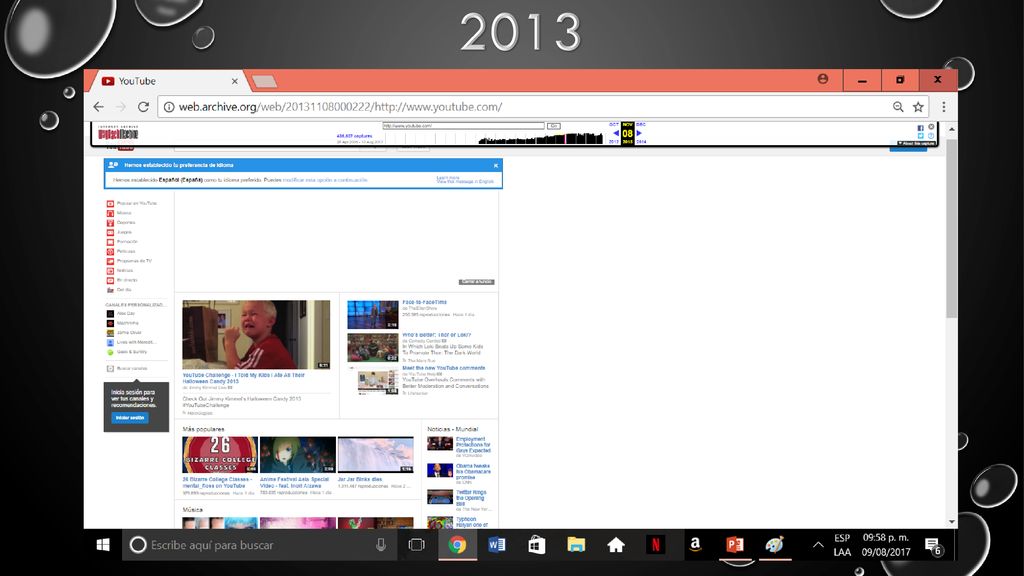1024x576 pixels.
Task: Dismiss the language preference banner
Action: 496,165
